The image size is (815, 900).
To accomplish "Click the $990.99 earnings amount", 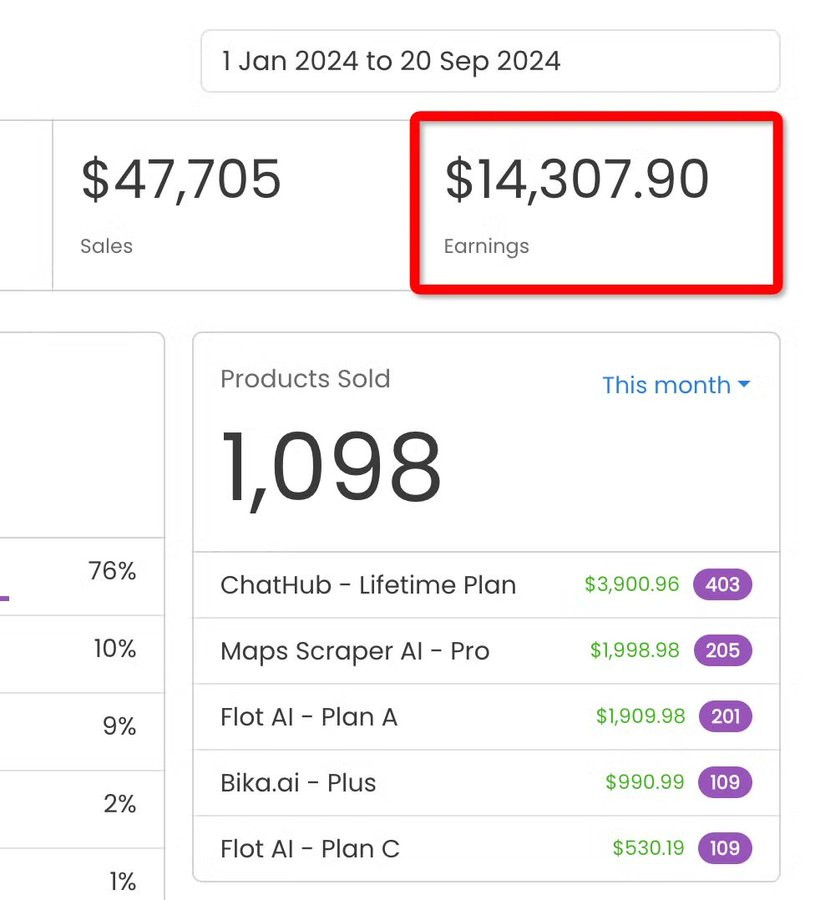I will [645, 783].
